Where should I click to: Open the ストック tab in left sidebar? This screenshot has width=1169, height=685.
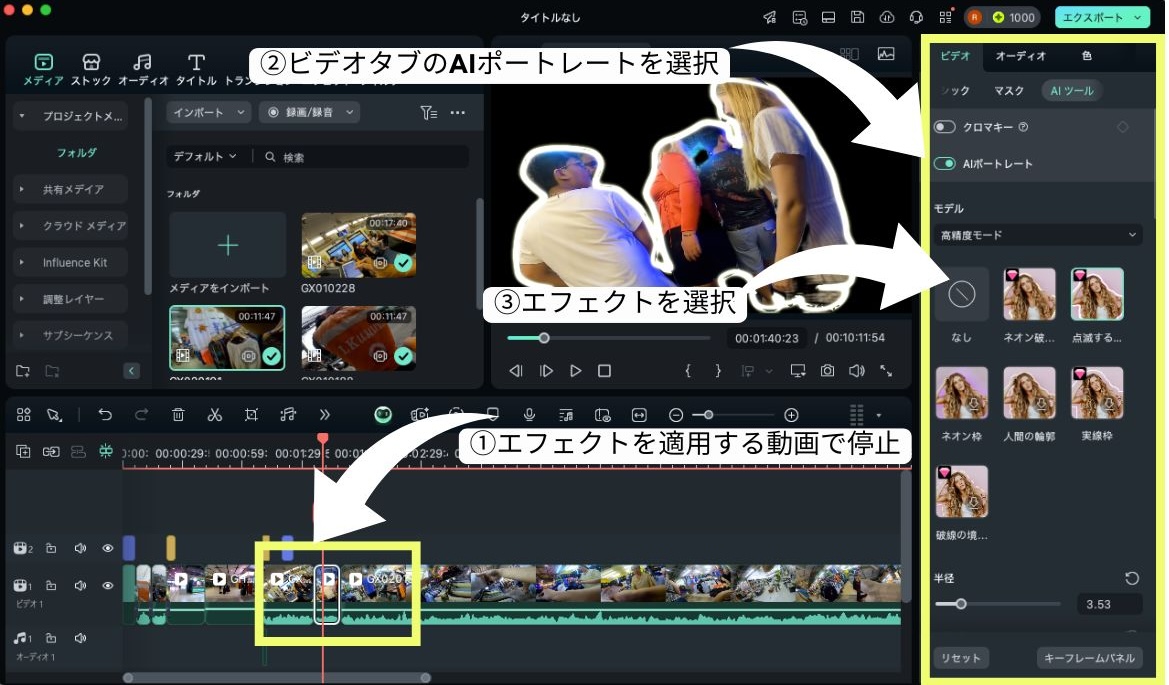click(x=91, y=68)
